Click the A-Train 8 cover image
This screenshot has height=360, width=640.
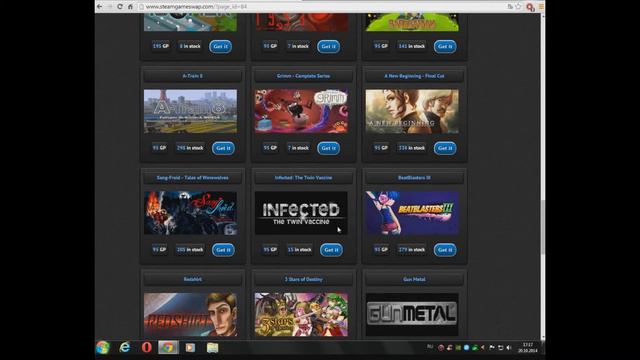coord(190,111)
